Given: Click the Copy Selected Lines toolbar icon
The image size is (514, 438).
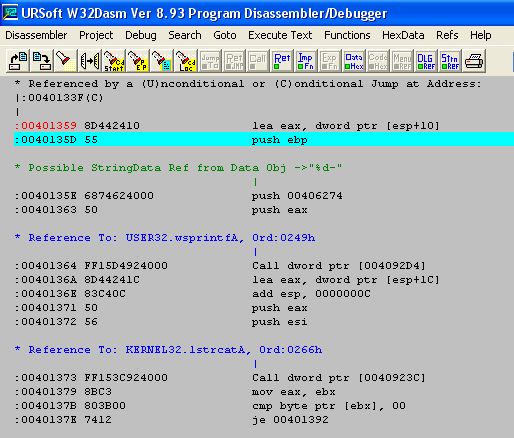Looking at the screenshot, I should pos(90,61).
